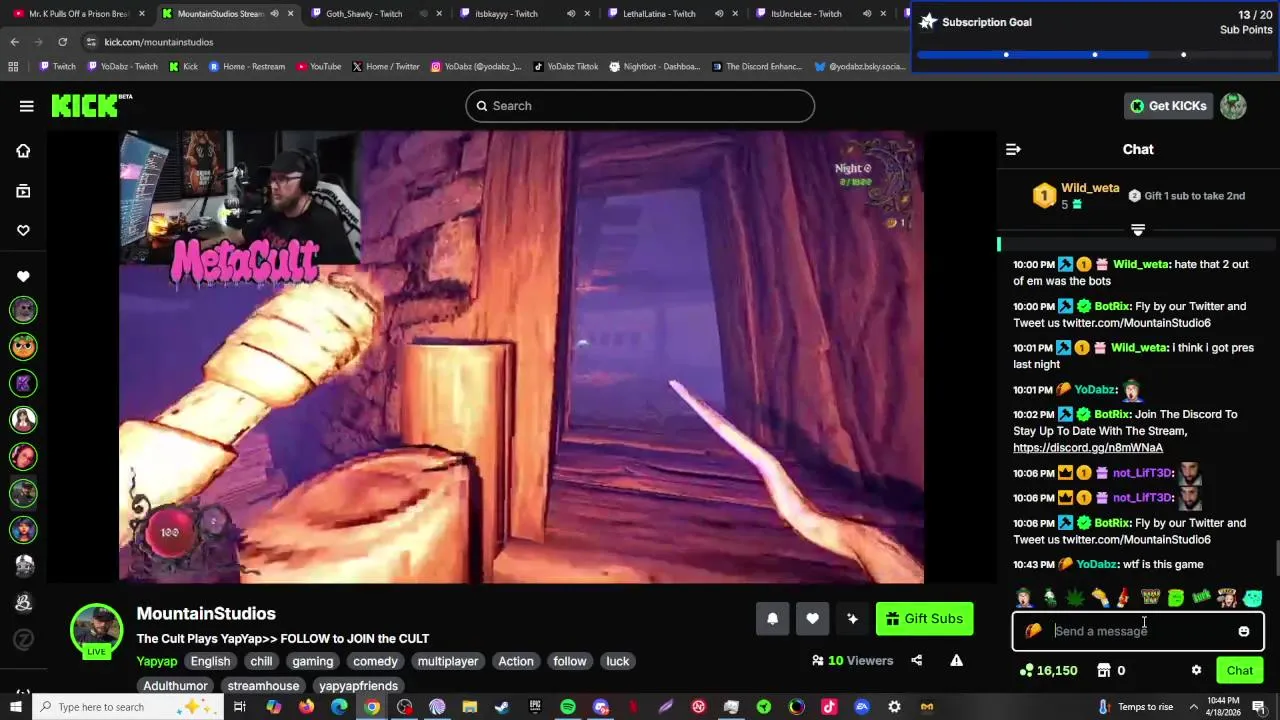Click the sparkle button beside Gift Subs
This screenshot has height=720, width=1280.
pyautogui.click(x=852, y=619)
